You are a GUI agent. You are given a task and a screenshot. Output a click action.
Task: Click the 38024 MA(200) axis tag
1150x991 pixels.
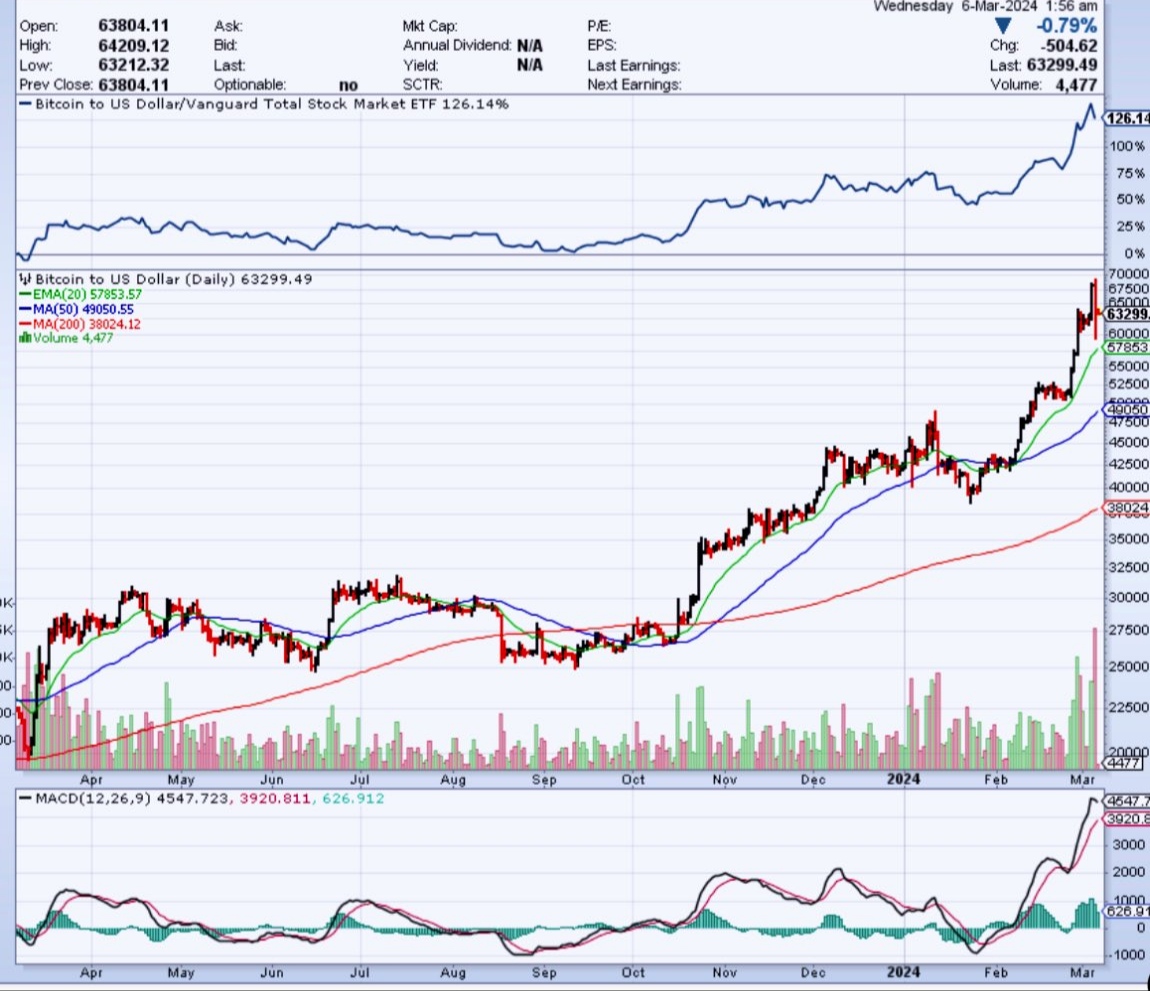(1126, 508)
